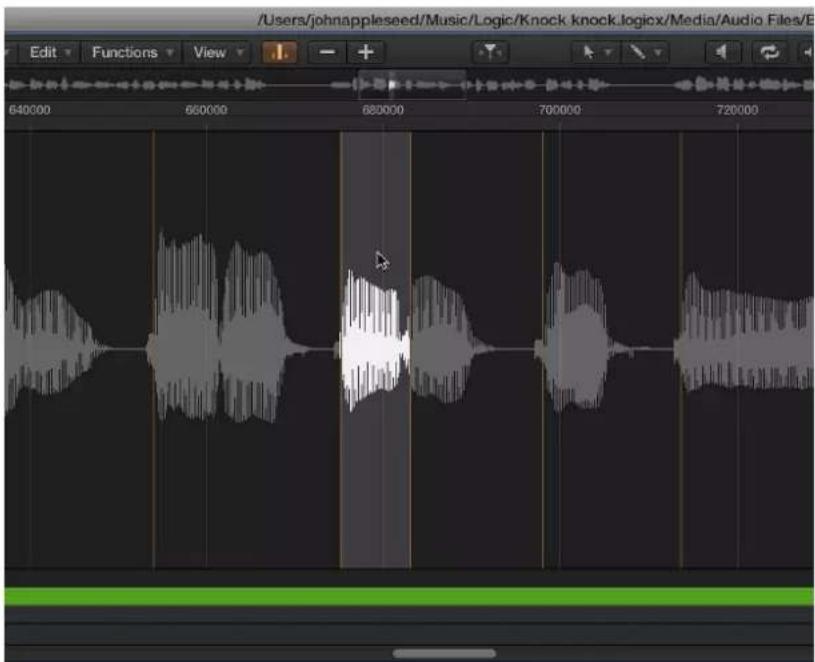Viewport: 815px width, 662px height.
Task: Click the waveform overview selection box
Action: click(x=412, y=85)
